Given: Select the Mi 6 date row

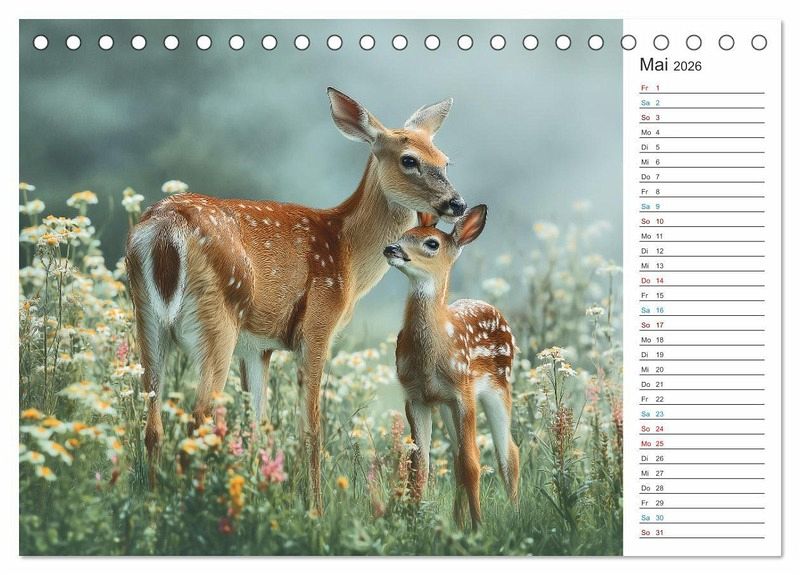Looking at the screenshot, I should 700,162.
